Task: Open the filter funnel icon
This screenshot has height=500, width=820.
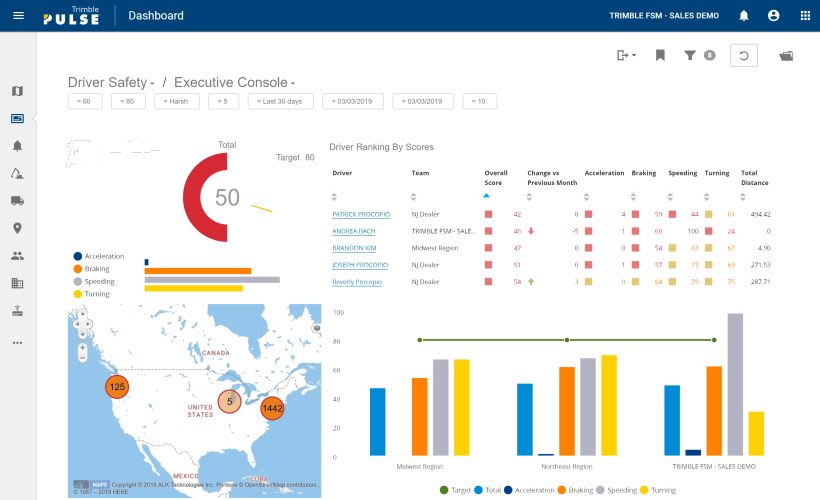Action: pyautogui.click(x=690, y=55)
